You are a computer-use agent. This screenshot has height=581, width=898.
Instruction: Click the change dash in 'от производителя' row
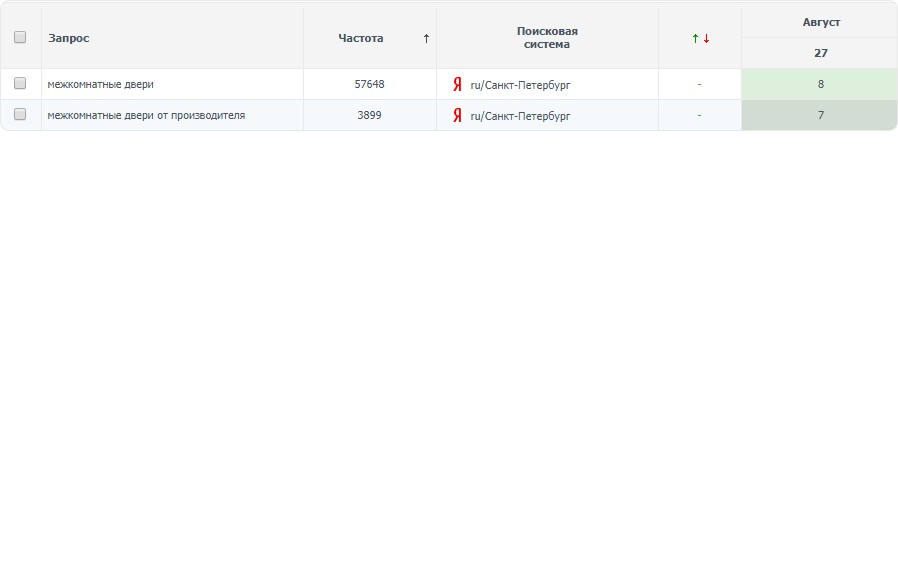699,115
